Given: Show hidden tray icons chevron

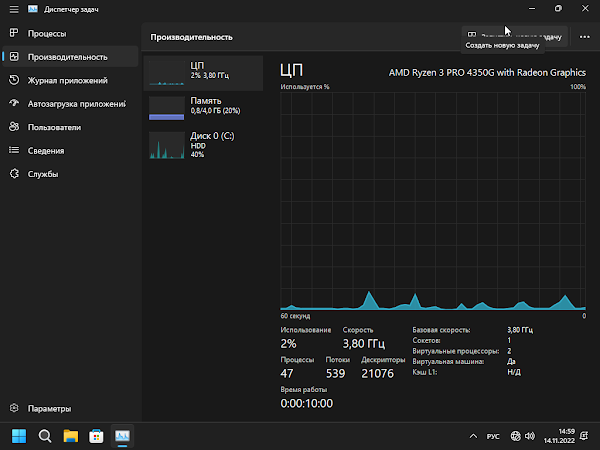Looking at the screenshot, I should point(473,436).
